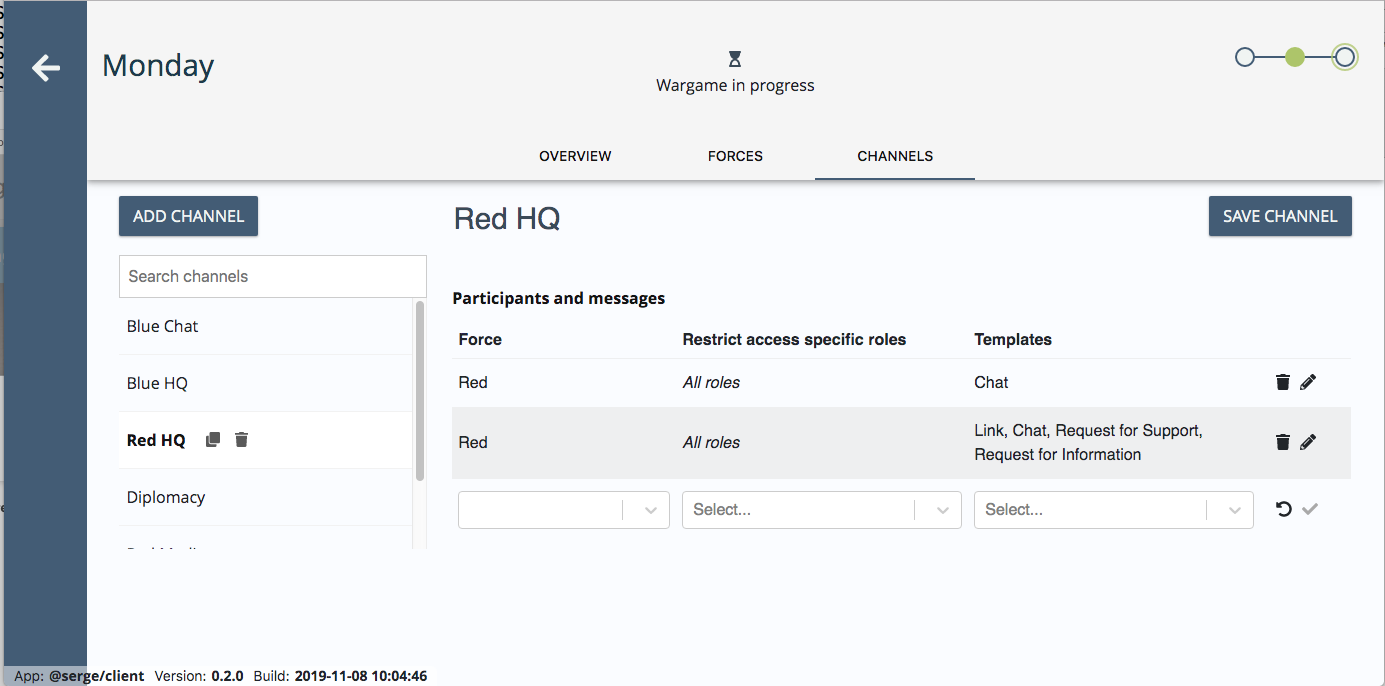Open the Force selection dropdown

pos(564,510)
